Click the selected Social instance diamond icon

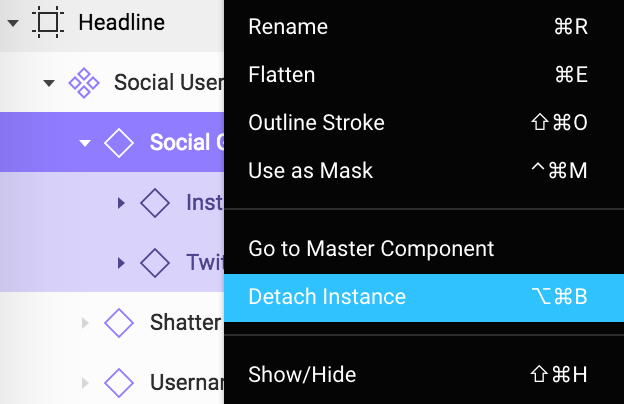119,142
